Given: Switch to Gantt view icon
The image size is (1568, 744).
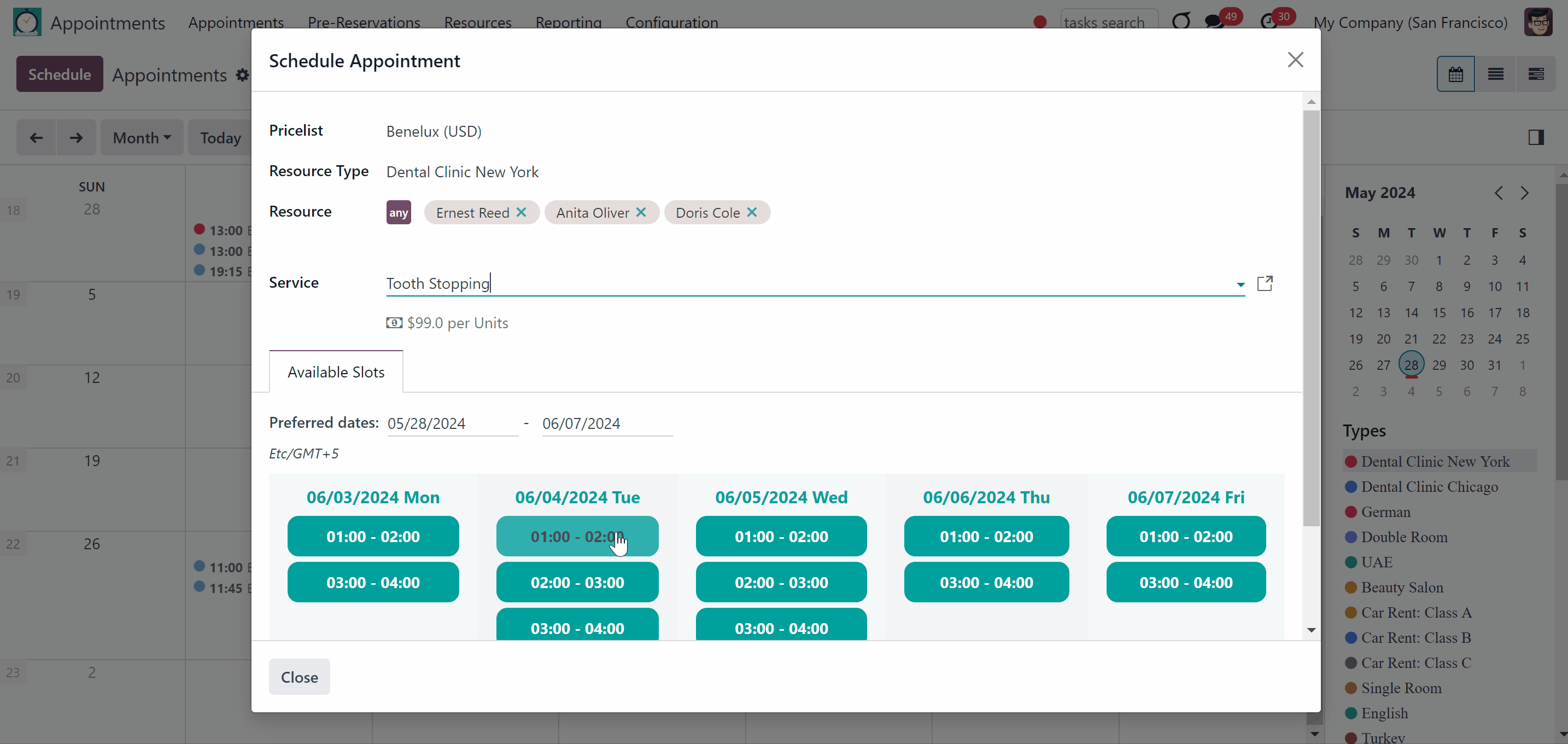Looking at the screenshot, I should [1536, 74].
